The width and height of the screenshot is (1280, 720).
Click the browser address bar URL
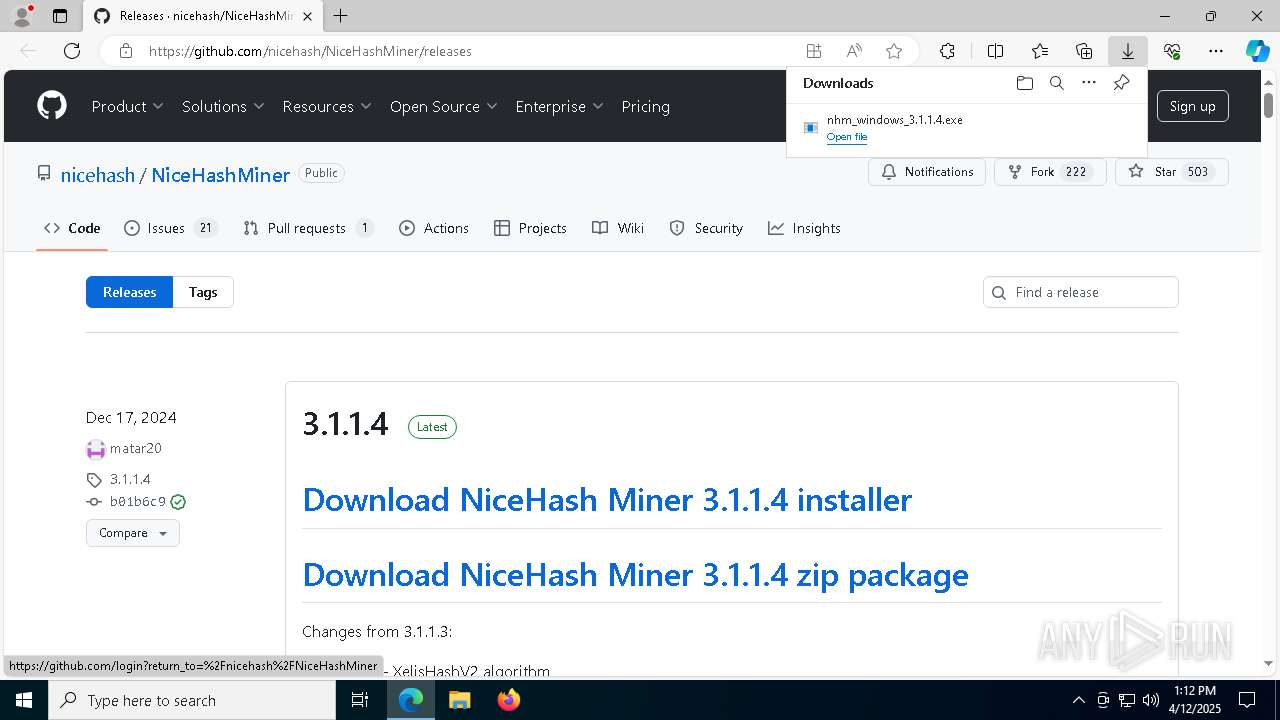pos(310,51)
